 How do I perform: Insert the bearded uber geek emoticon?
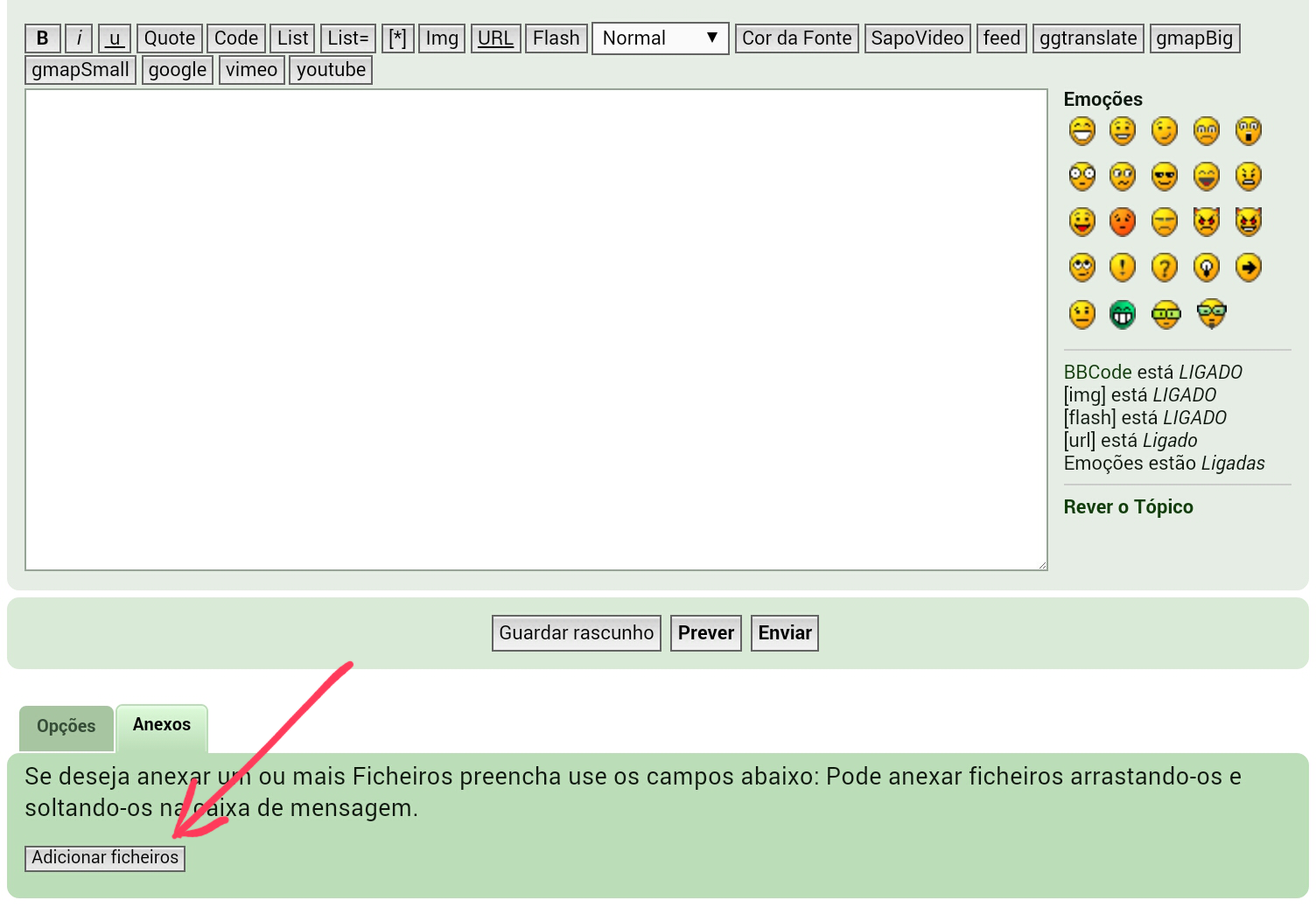(1212, 314)
